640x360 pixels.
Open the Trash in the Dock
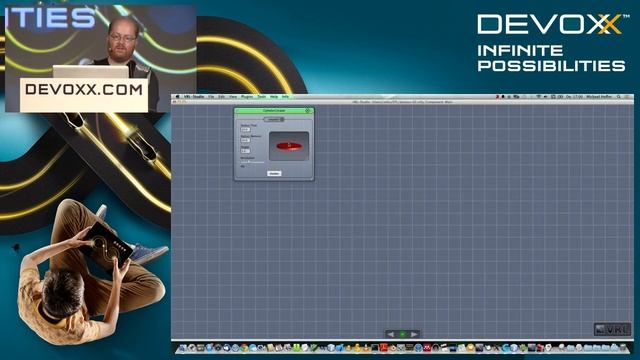[x=624, y=348]
